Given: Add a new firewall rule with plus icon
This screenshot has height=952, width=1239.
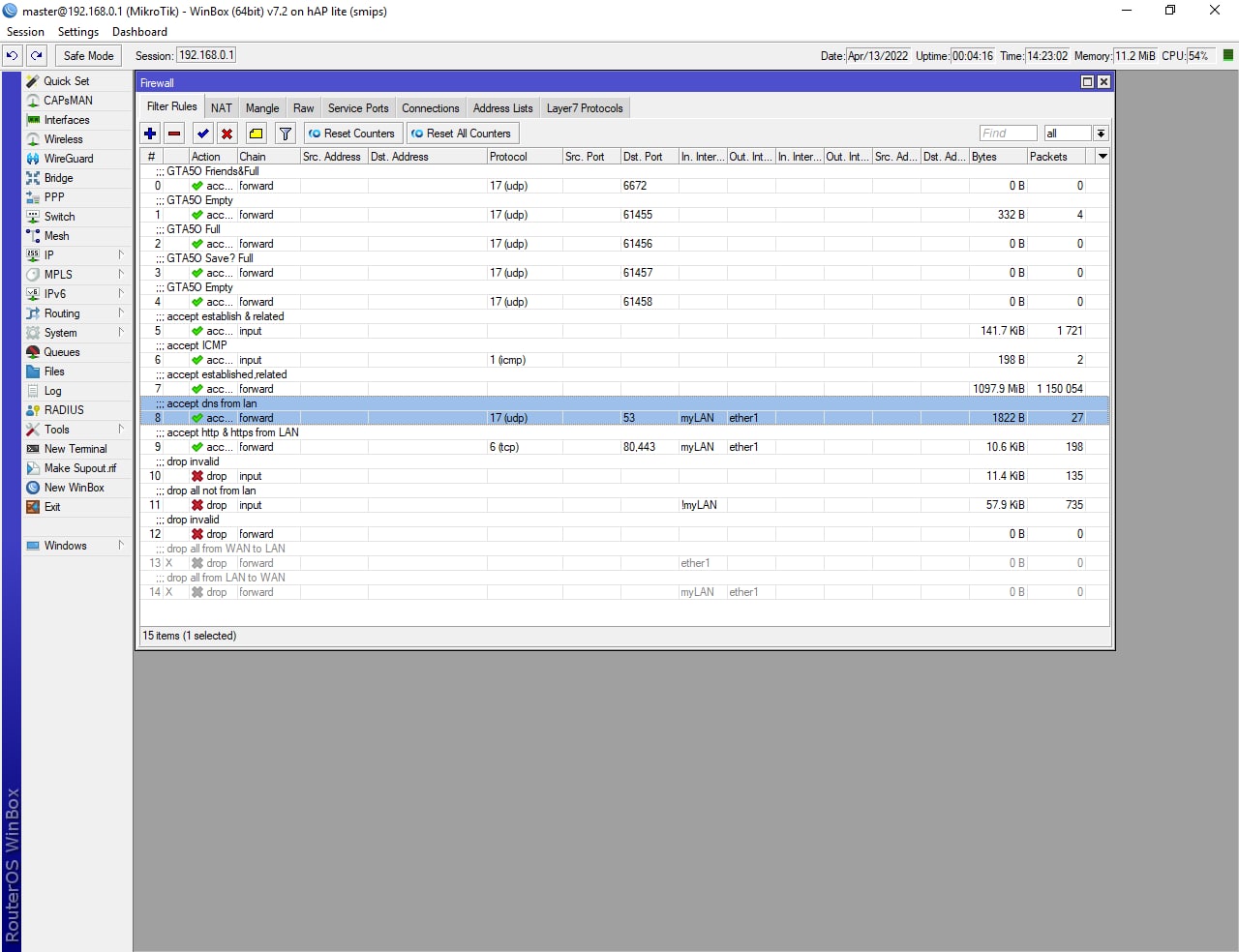Looking at the screenshot, I should coord(150,134).
